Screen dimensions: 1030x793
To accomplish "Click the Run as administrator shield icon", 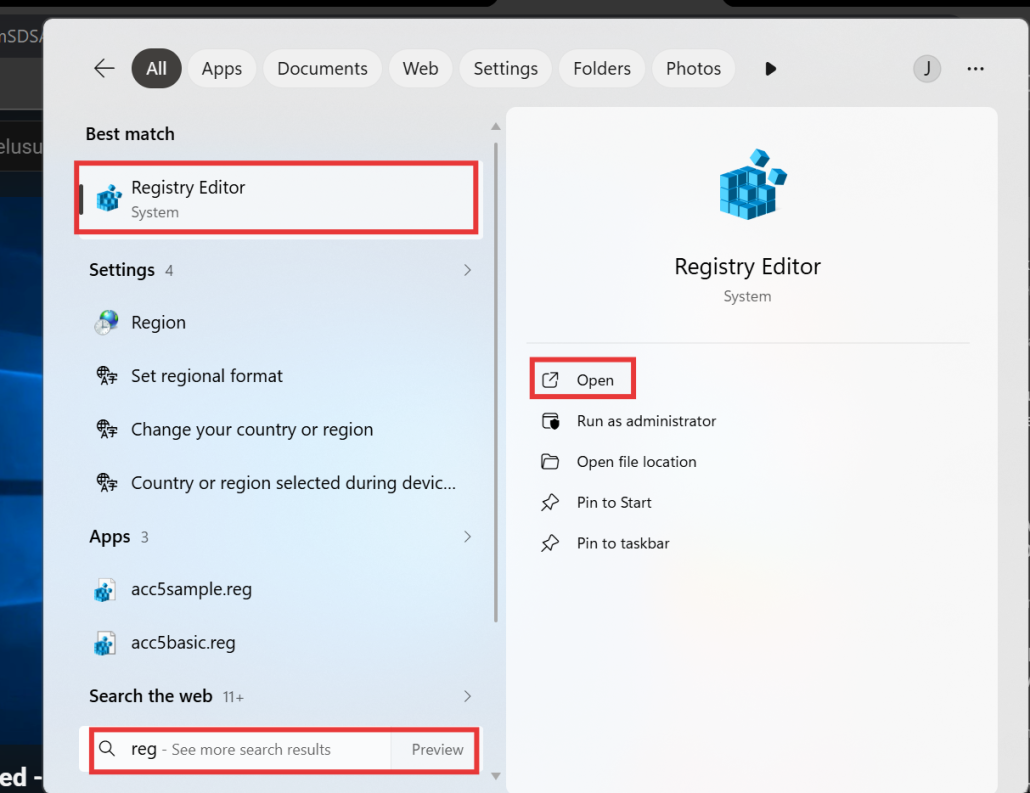I will [x=550, y=421].
